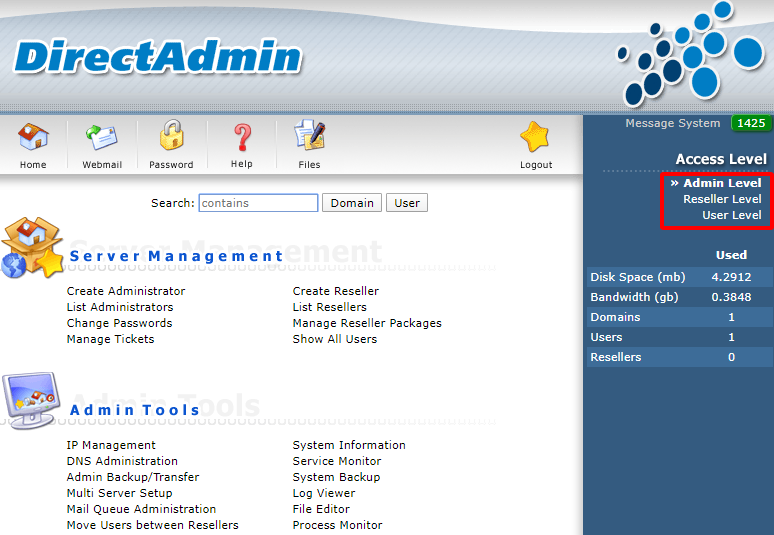Click the Used column header
The height and width of the screenshot is (535, 774).
pyautogui.click(x=731, y=255)
